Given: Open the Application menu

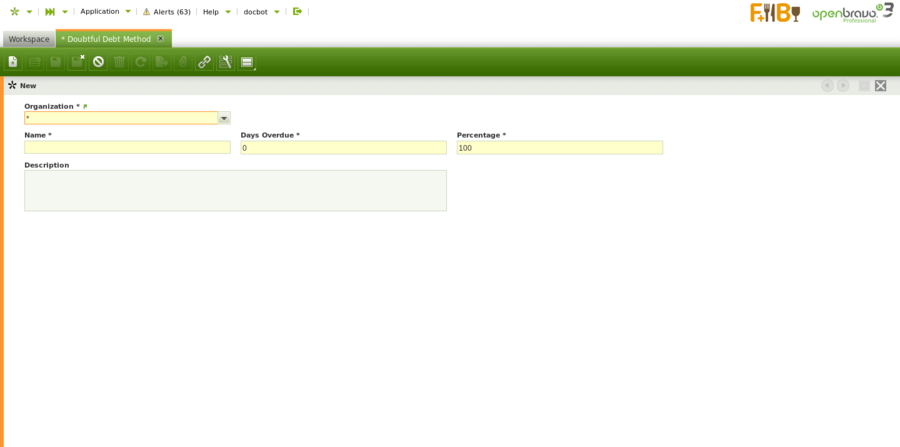Looking at the screenshot, I should (x=100, y=12).
